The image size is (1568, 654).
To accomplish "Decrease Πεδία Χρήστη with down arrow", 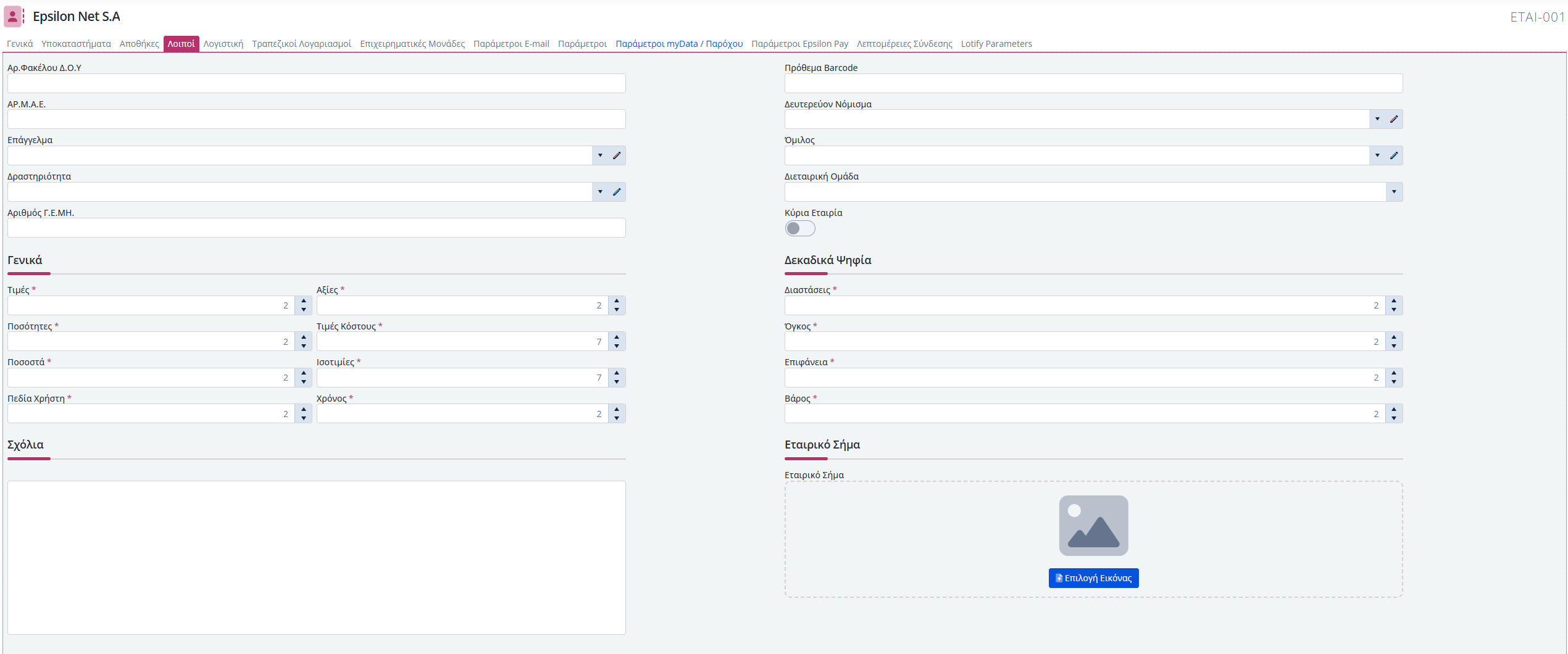I will [304, 418].
